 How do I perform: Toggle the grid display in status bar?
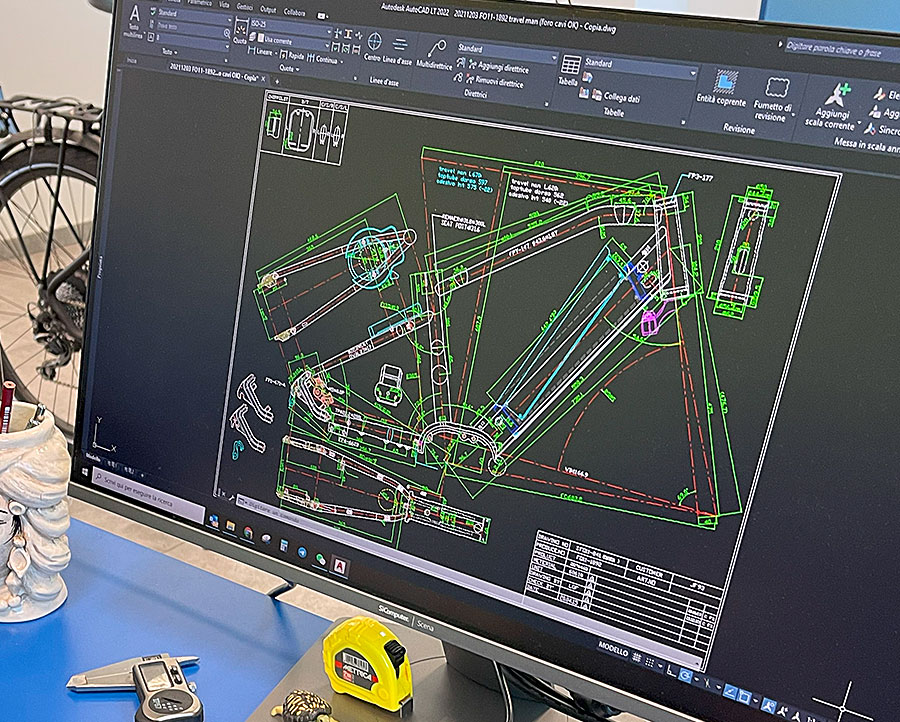[638, 658]
